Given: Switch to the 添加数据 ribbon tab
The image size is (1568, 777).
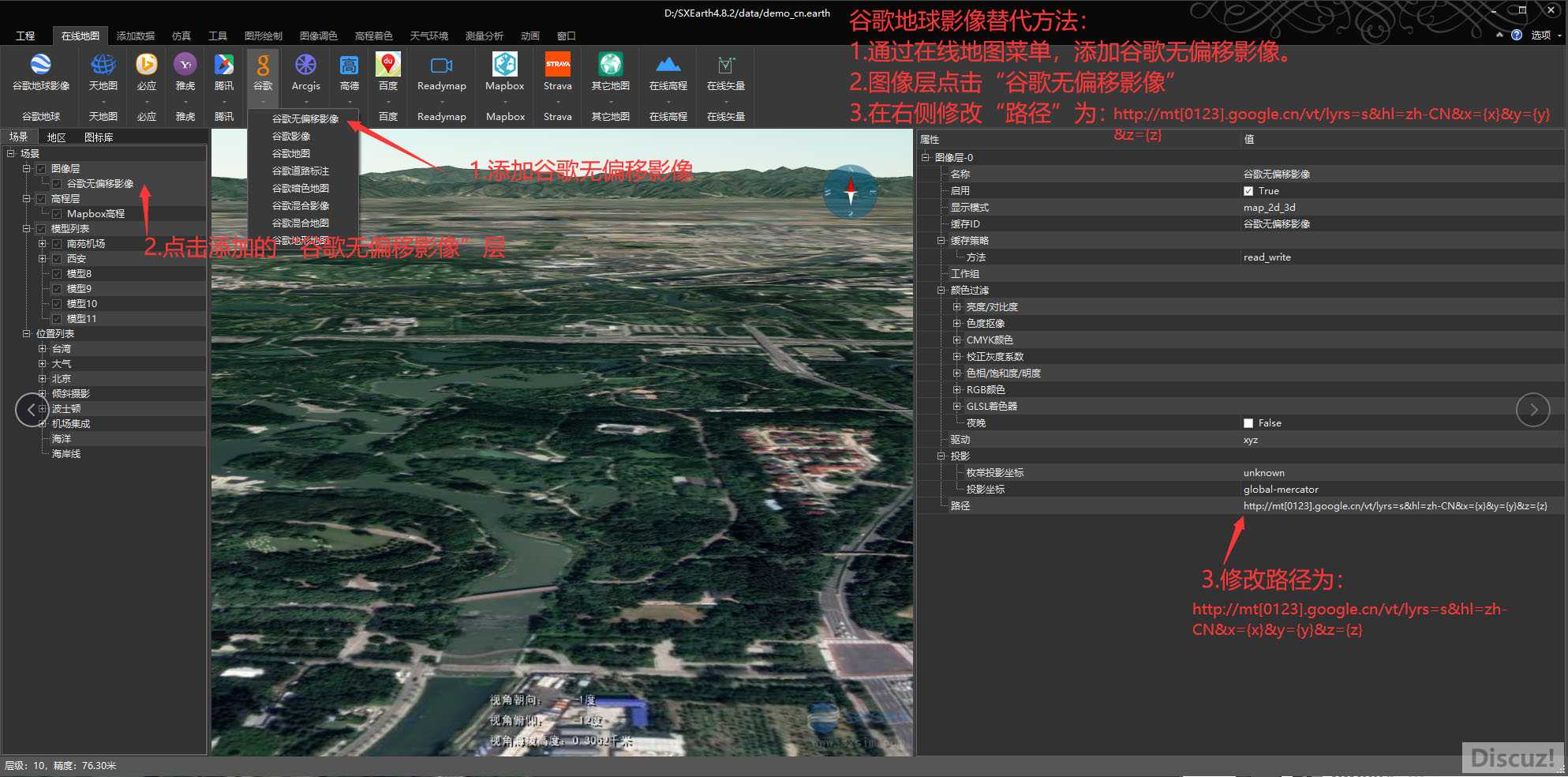Looking at the screenshot, I should pyautogui.click(x=136, y=36).
